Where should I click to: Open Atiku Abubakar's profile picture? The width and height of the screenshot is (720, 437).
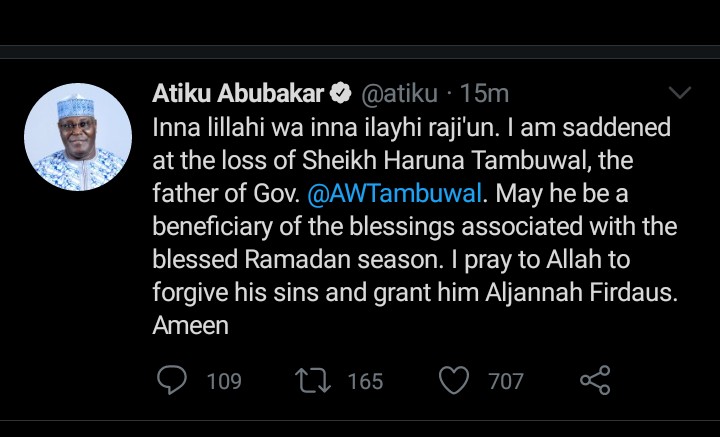78,137
